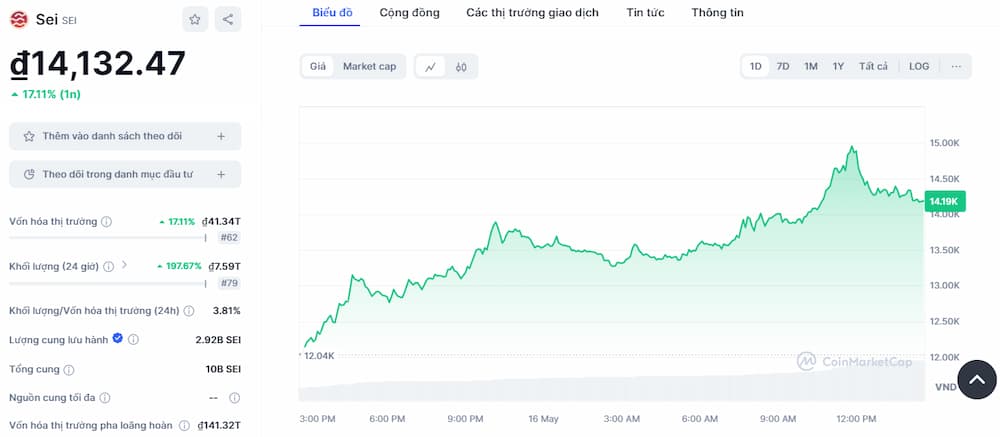
Task: Click the scroll-to-top arrow button
Action: click(978, 379)
